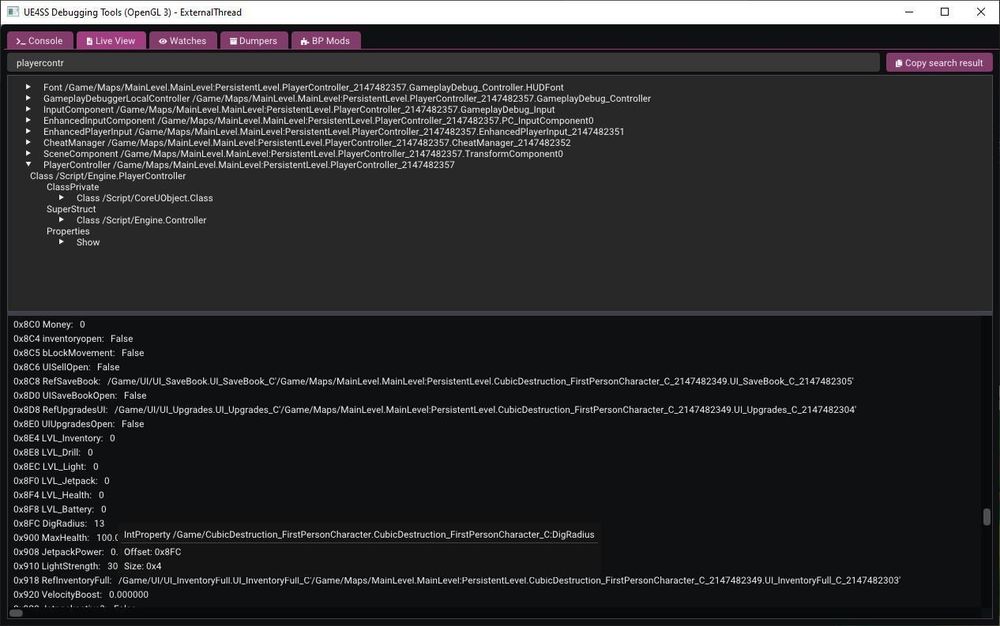Click the LVL_Inventory property row
The height and width of the screenshot is (626, 1000).
click(x=64, y=439)
